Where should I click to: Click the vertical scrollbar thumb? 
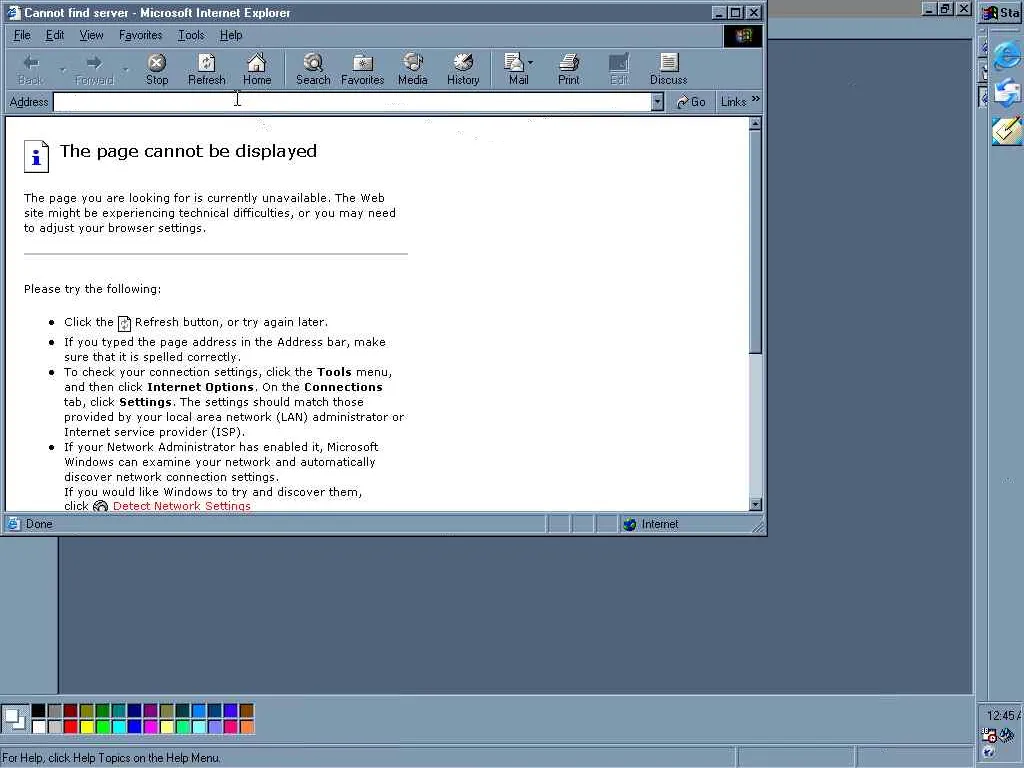coord(755,242)
